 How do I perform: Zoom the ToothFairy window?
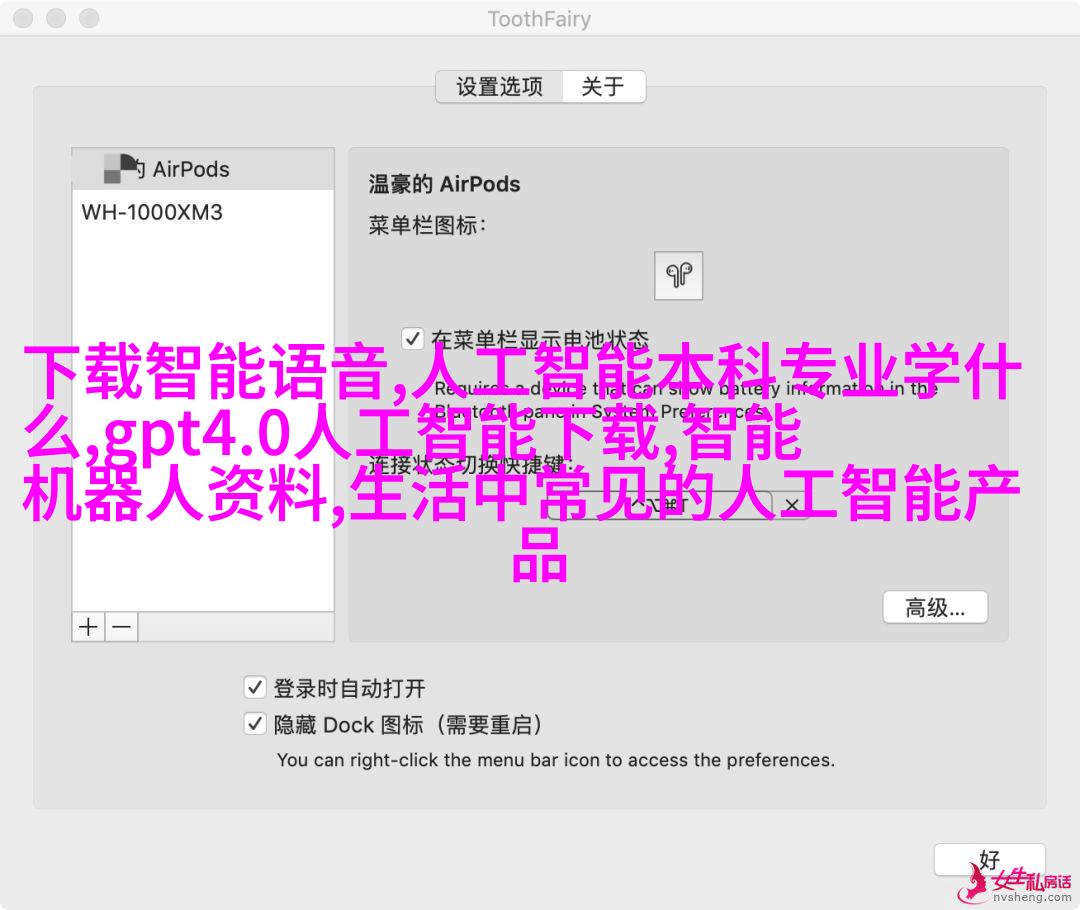point(90,19)
